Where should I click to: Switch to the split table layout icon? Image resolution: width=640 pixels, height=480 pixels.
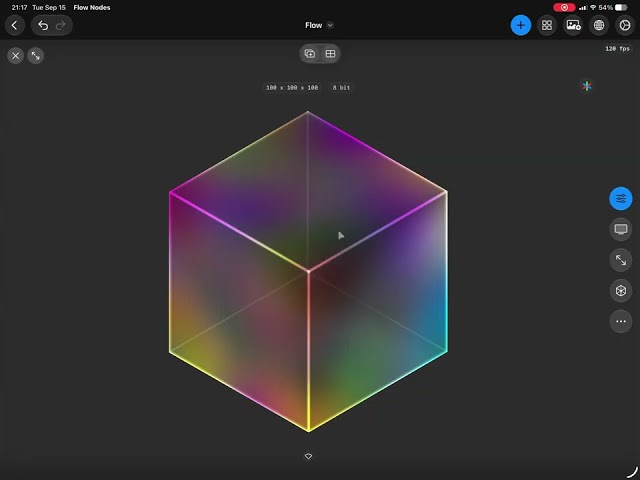click(330, 53)
